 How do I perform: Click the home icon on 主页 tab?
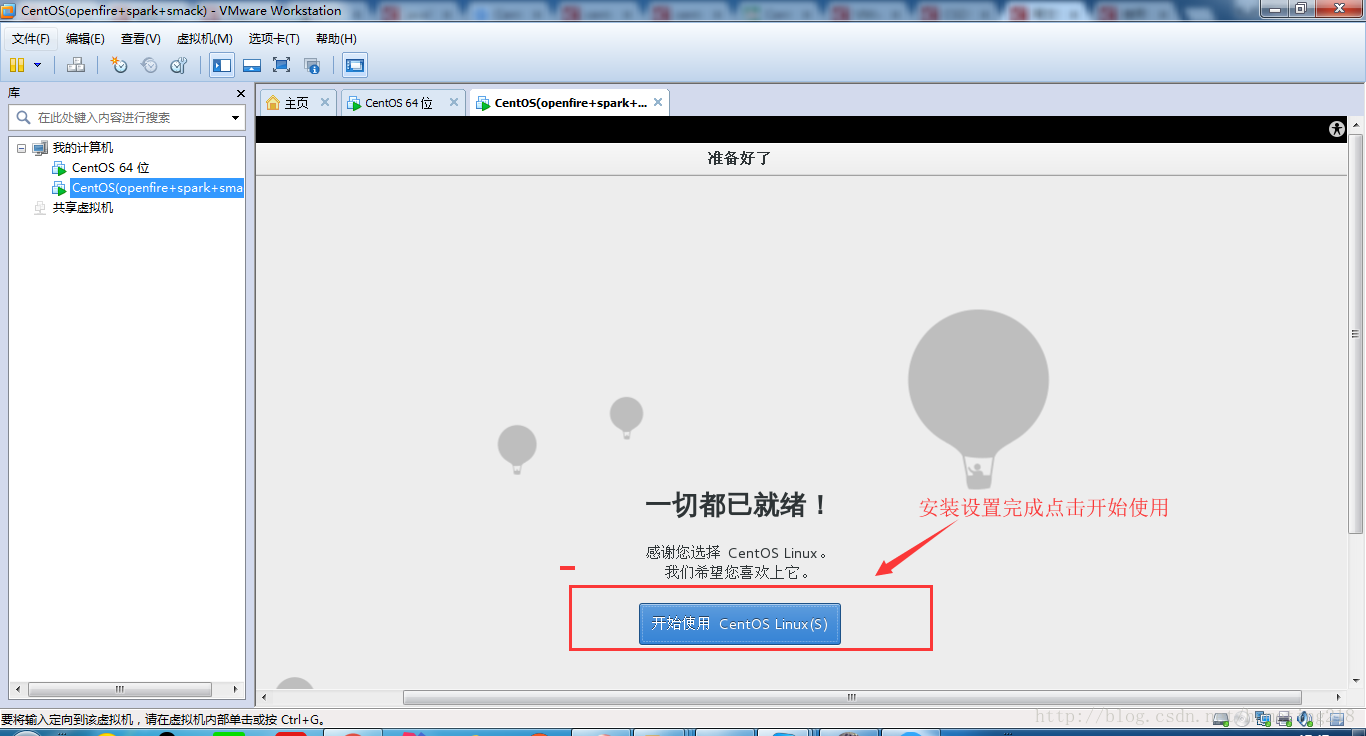click(273, 103)
